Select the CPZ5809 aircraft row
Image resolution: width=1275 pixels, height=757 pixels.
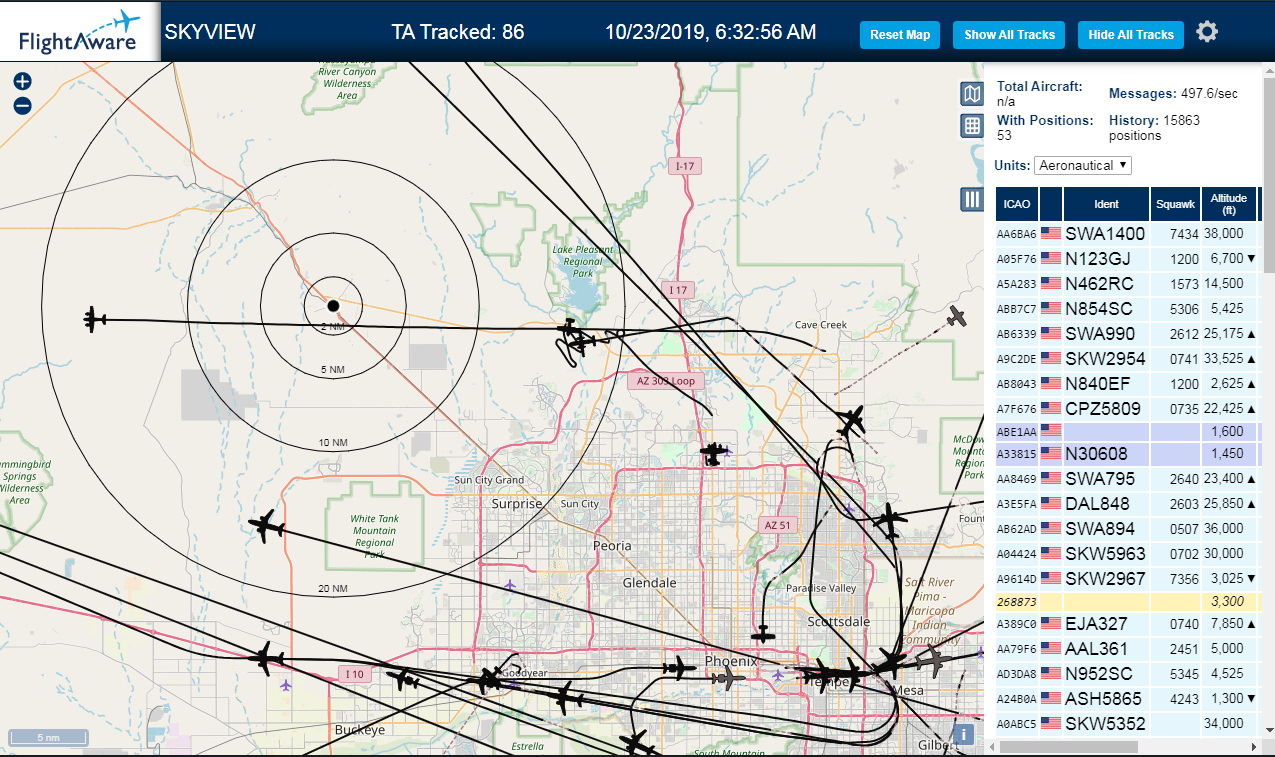1127,408
